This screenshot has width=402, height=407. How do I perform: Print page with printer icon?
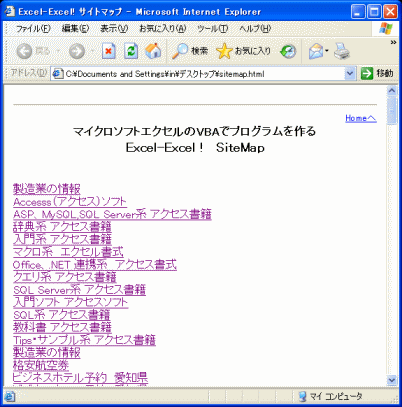(342, 51)
